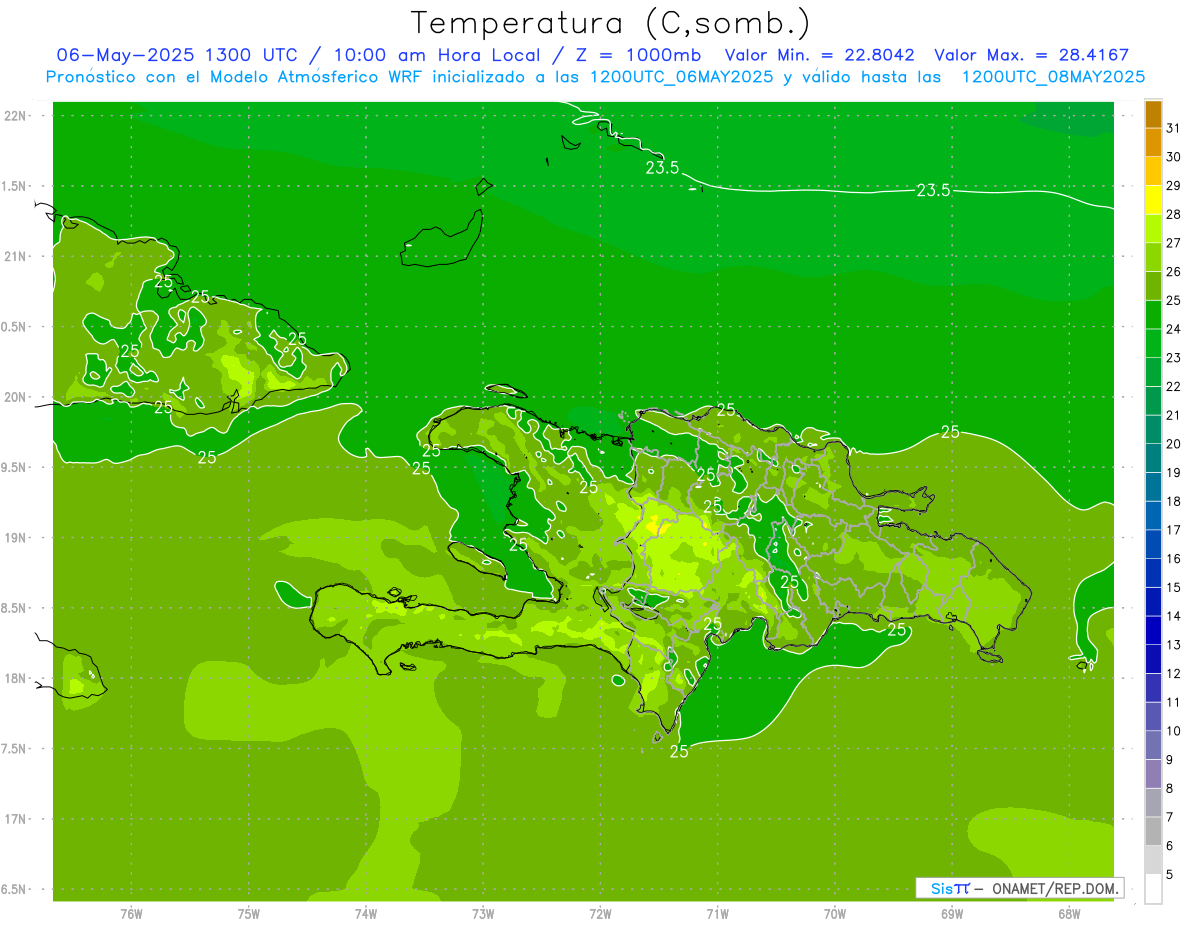This screenshot has width=1200, height=927.
Task: Click the colorbar label '20'
Action: [x=1174, y=444]
